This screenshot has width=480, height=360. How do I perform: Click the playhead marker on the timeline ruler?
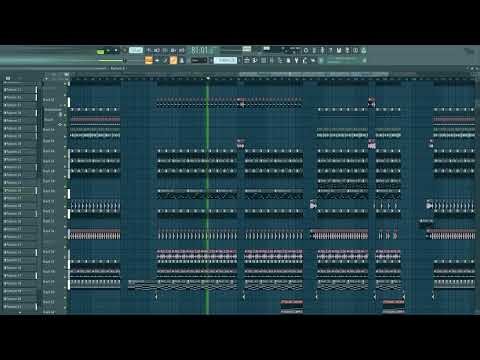coord(208,78)
